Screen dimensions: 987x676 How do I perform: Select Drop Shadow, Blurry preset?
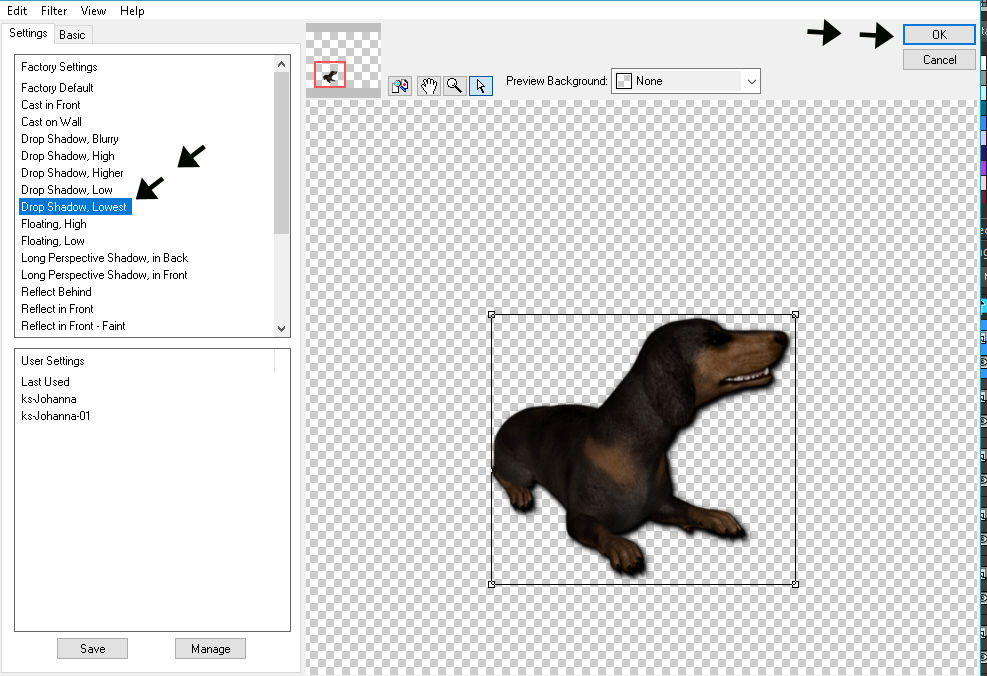pyautogui.click(x=70, y=139)
